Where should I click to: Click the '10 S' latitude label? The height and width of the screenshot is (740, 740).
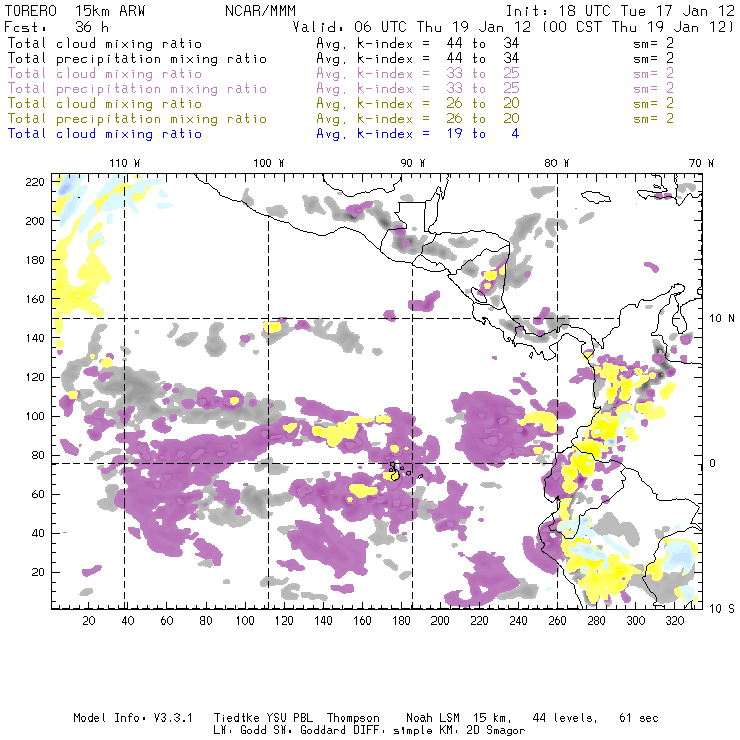click(x=722, y=608)
